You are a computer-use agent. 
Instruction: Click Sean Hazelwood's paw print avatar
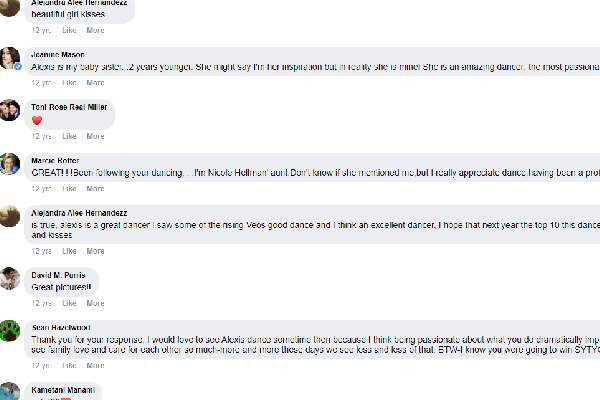tap(10, 331)
